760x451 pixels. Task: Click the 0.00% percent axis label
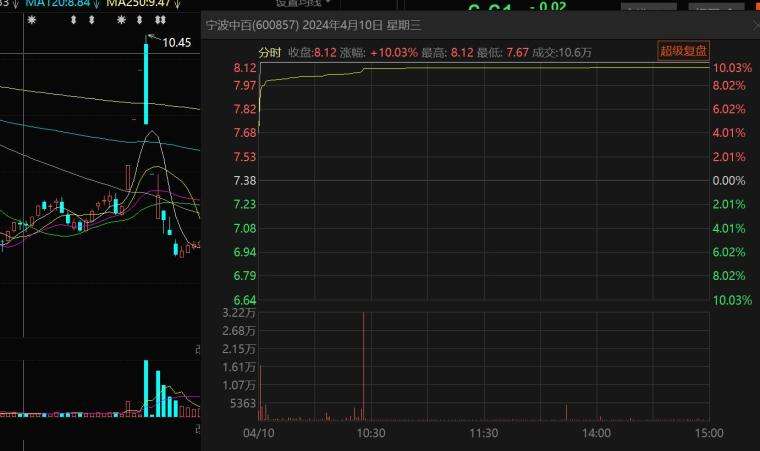pos(728,181)
